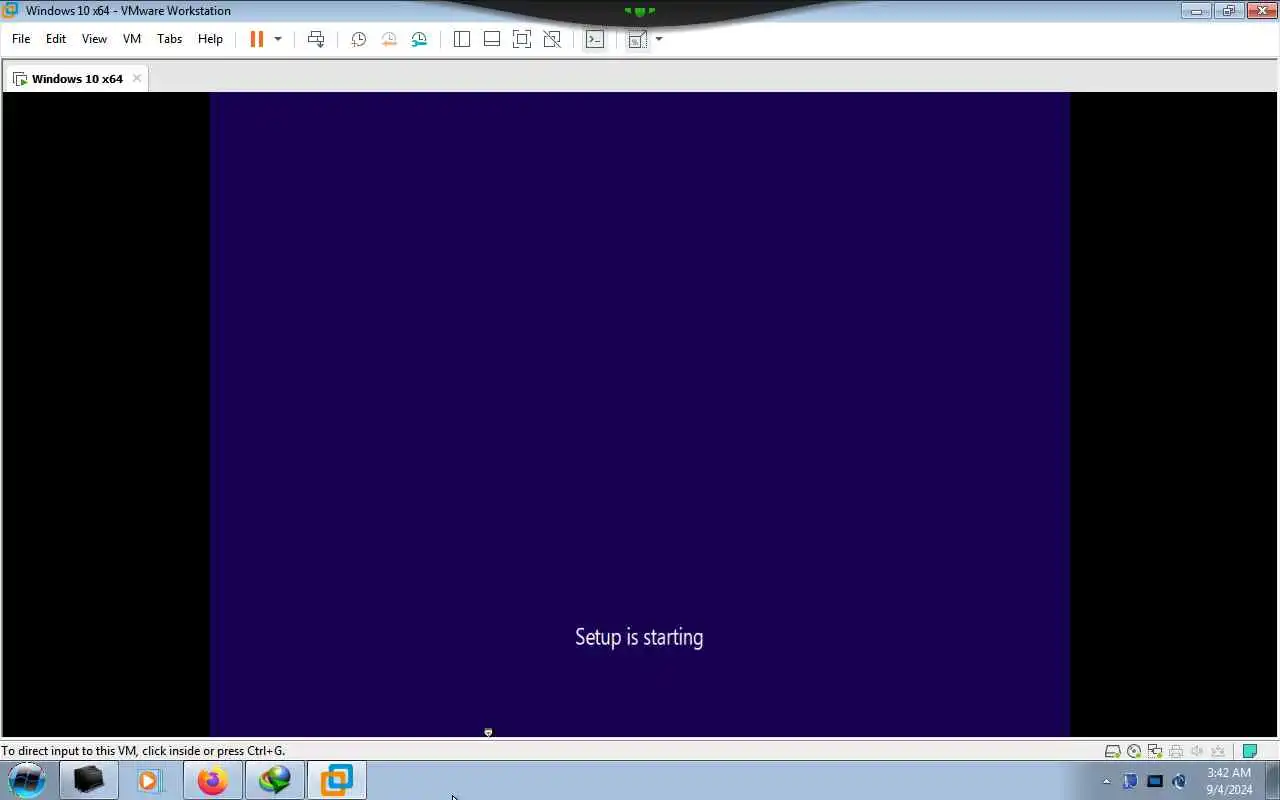The image size is (1280, 800).
Task: Click the printer status icon
Action: [x=1176, y=751]
